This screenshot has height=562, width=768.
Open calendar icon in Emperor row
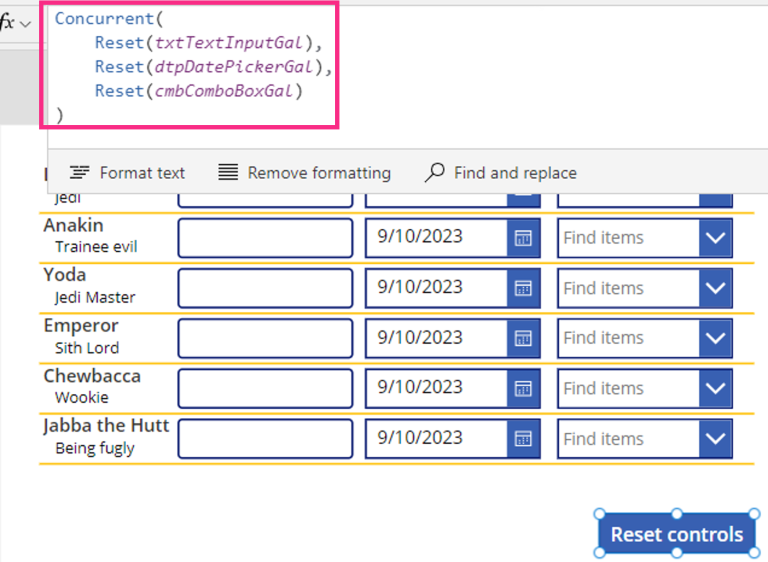click(523, 338)
